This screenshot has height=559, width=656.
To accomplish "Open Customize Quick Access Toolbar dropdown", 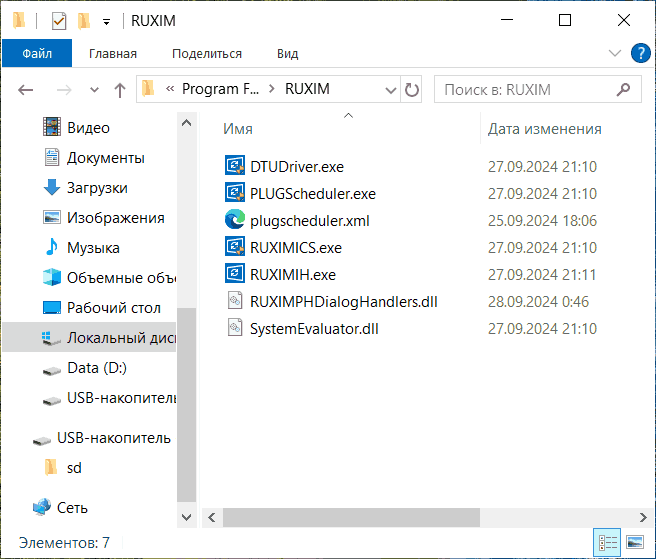I will click(x=106, y=21).
